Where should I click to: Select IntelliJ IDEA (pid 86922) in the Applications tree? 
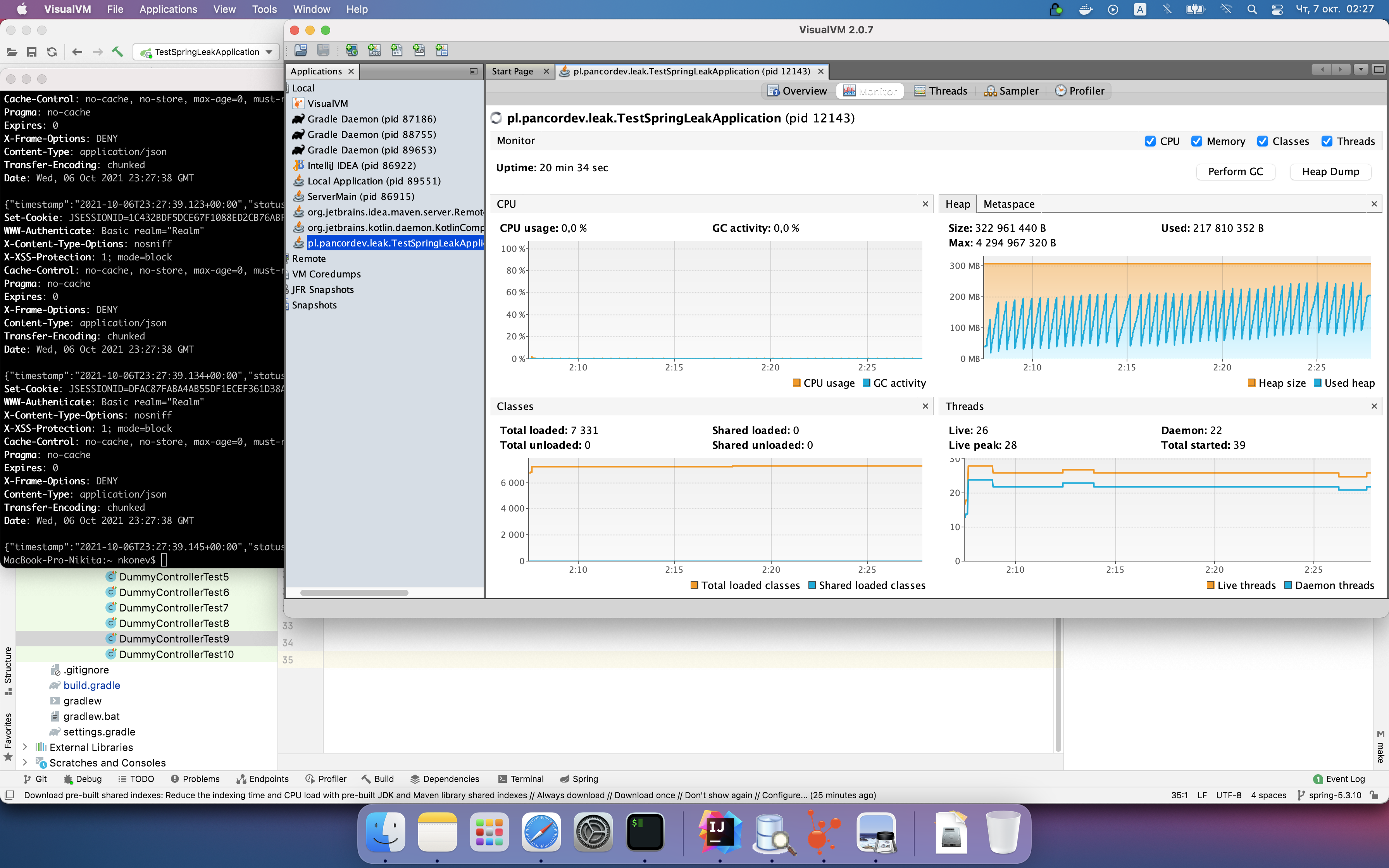tap(362, 165)
